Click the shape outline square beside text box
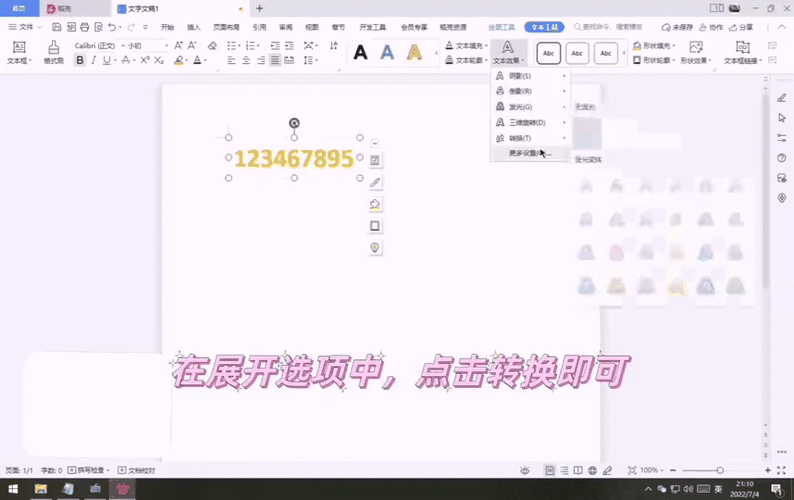Viewport: 794px width, 500px height. pyautogui.click(x=375, y=225)
